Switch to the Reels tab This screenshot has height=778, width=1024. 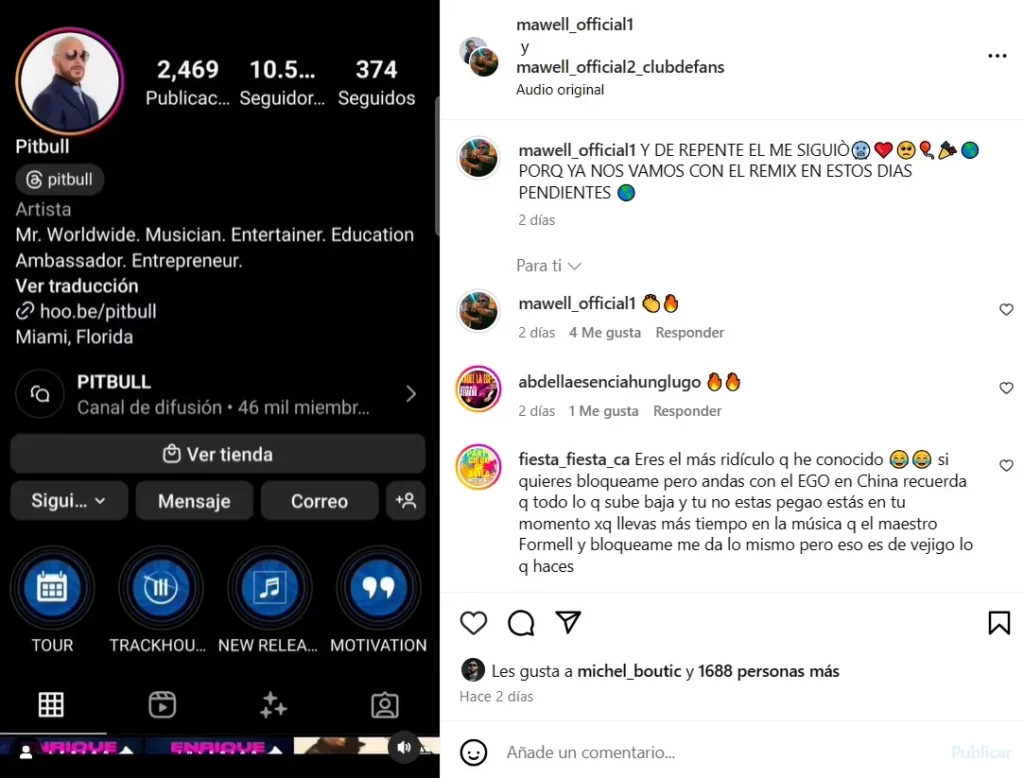(162, 705)
